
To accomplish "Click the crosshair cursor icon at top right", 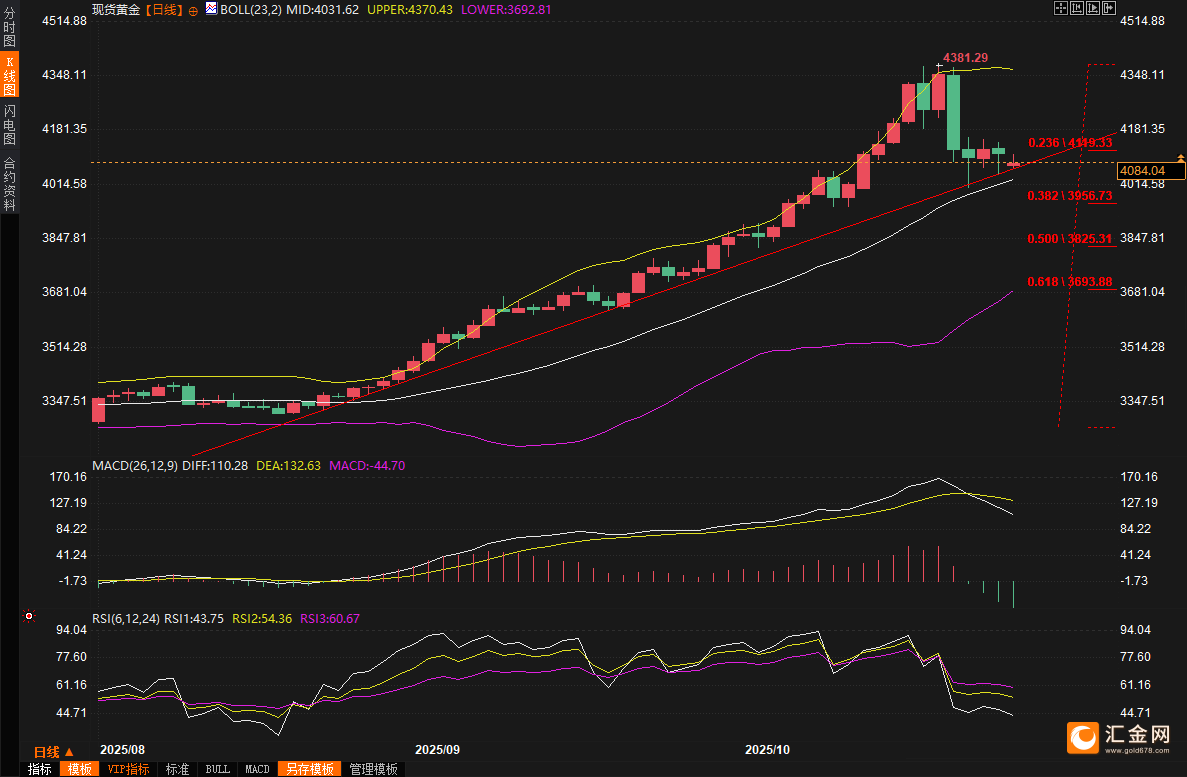I will pyautogui.click(x=1061, y=8).
